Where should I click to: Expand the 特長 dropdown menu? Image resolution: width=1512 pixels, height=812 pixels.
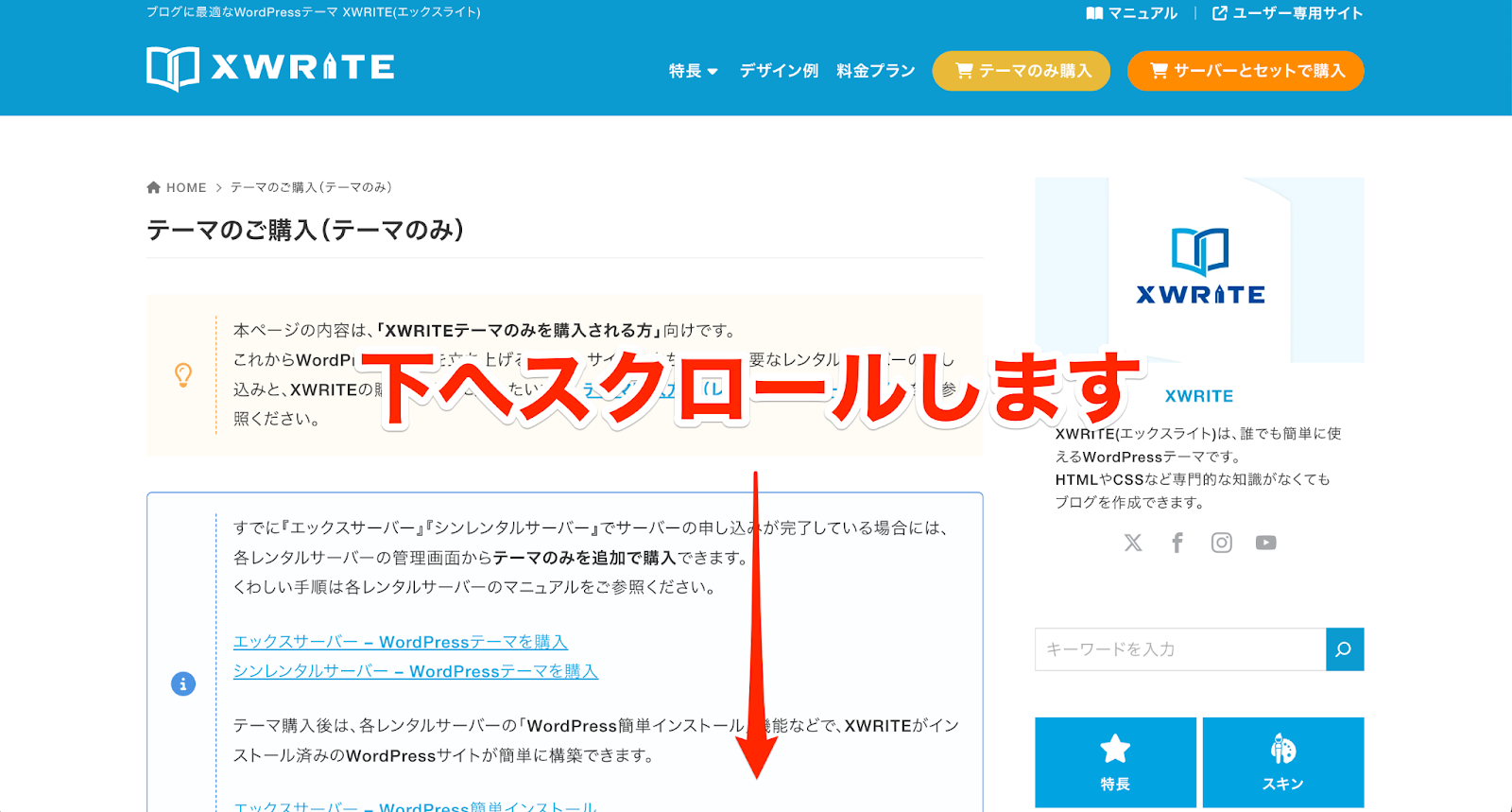pos(693,71)
